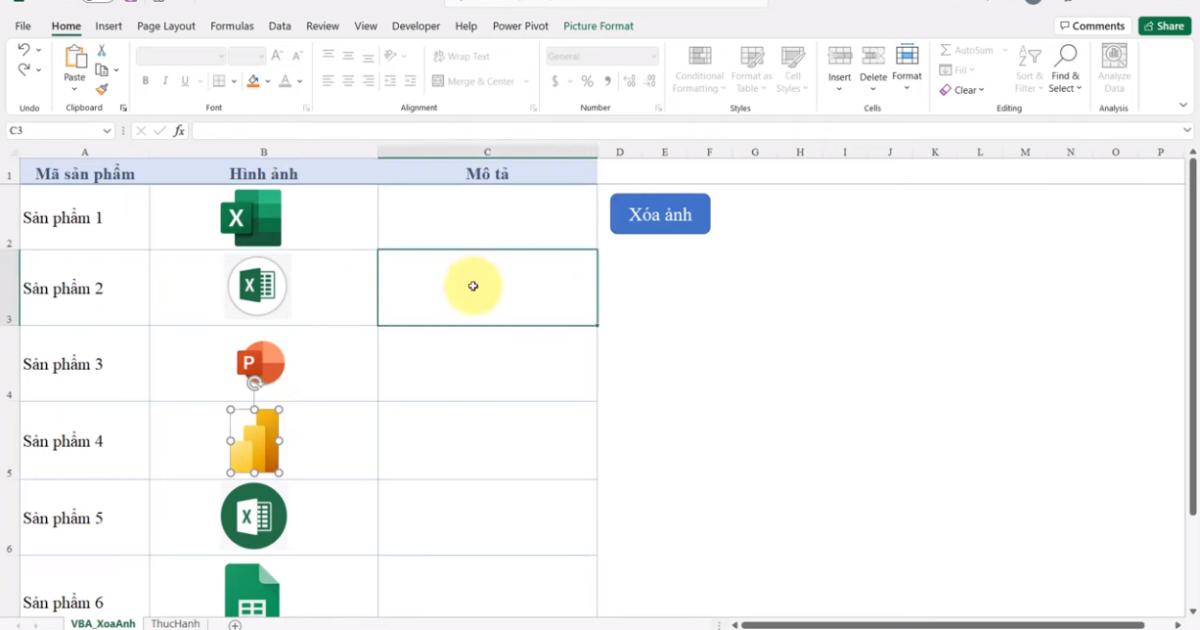Open the File menu
Viewport: 1200px width, 630px height.
(x=23, y=26)
